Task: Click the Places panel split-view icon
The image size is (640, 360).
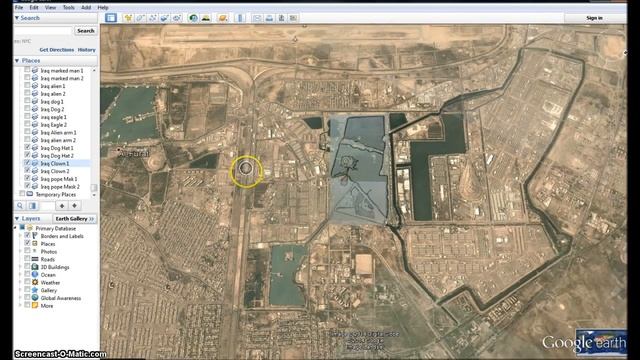Action: (33, 206)
